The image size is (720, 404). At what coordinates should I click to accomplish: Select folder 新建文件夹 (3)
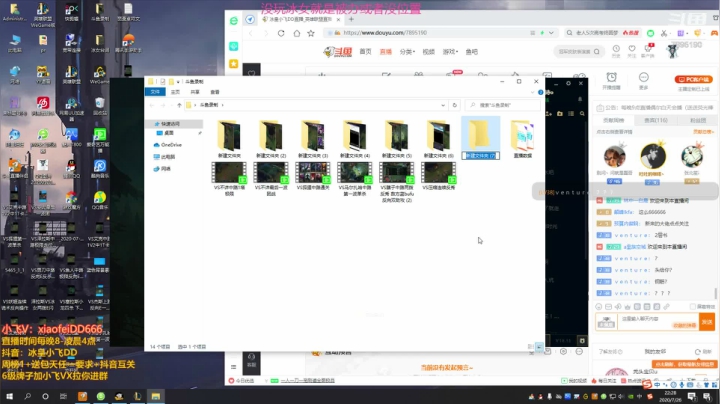click(313, 139)
